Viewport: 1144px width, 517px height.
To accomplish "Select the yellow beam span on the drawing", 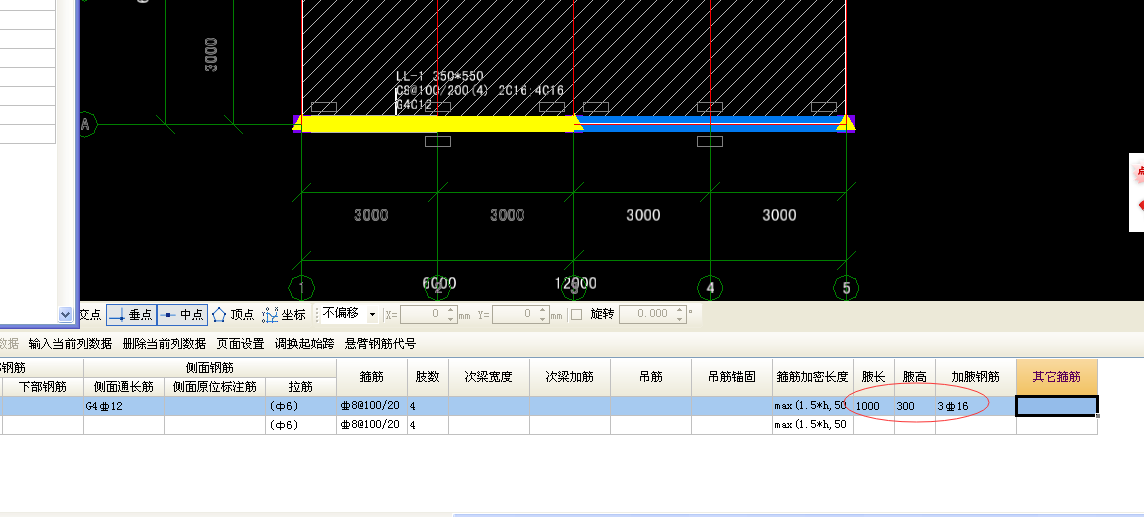I will tap(438, 124).
